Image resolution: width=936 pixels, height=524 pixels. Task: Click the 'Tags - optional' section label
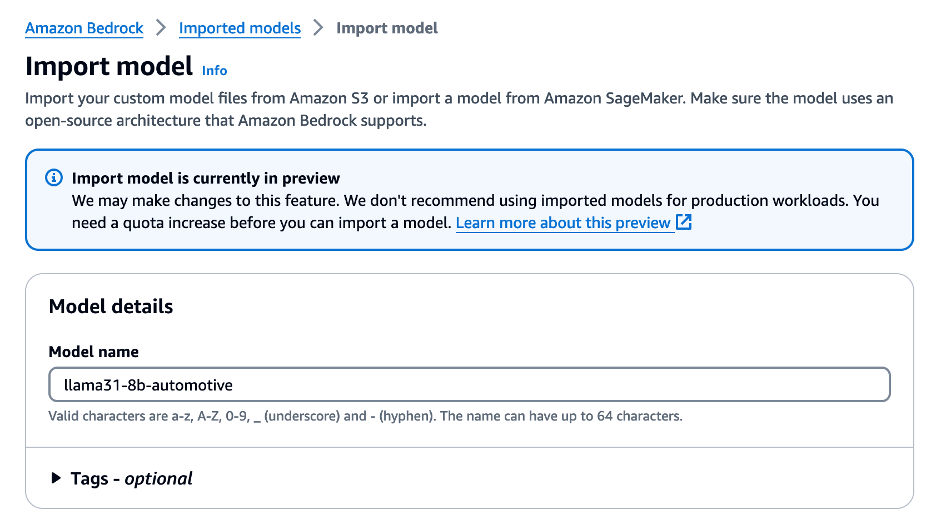[x=131, y=478]
